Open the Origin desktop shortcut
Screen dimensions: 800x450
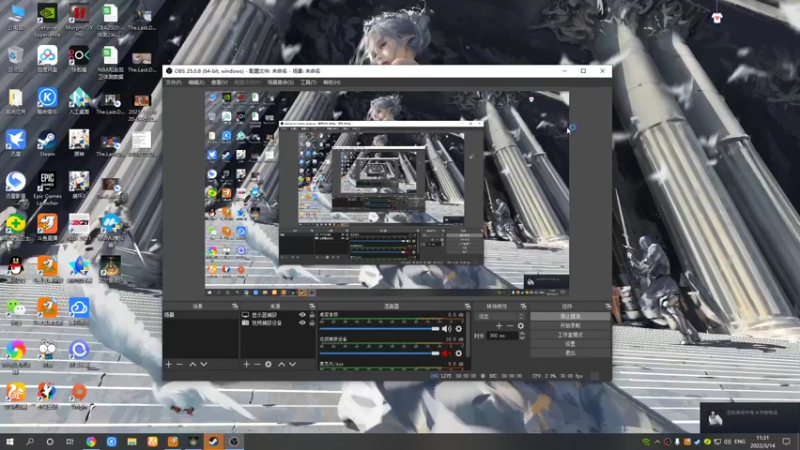coord(79,396)
